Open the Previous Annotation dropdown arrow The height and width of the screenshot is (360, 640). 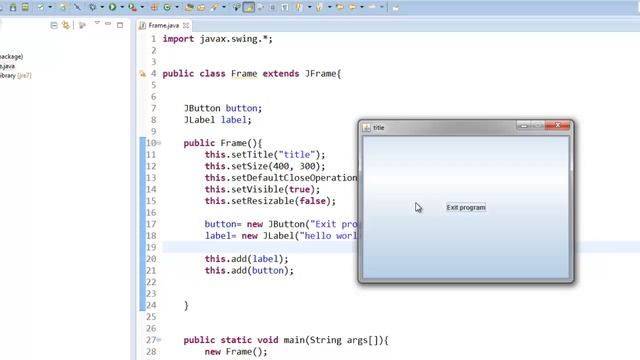(x=329, y=7)
